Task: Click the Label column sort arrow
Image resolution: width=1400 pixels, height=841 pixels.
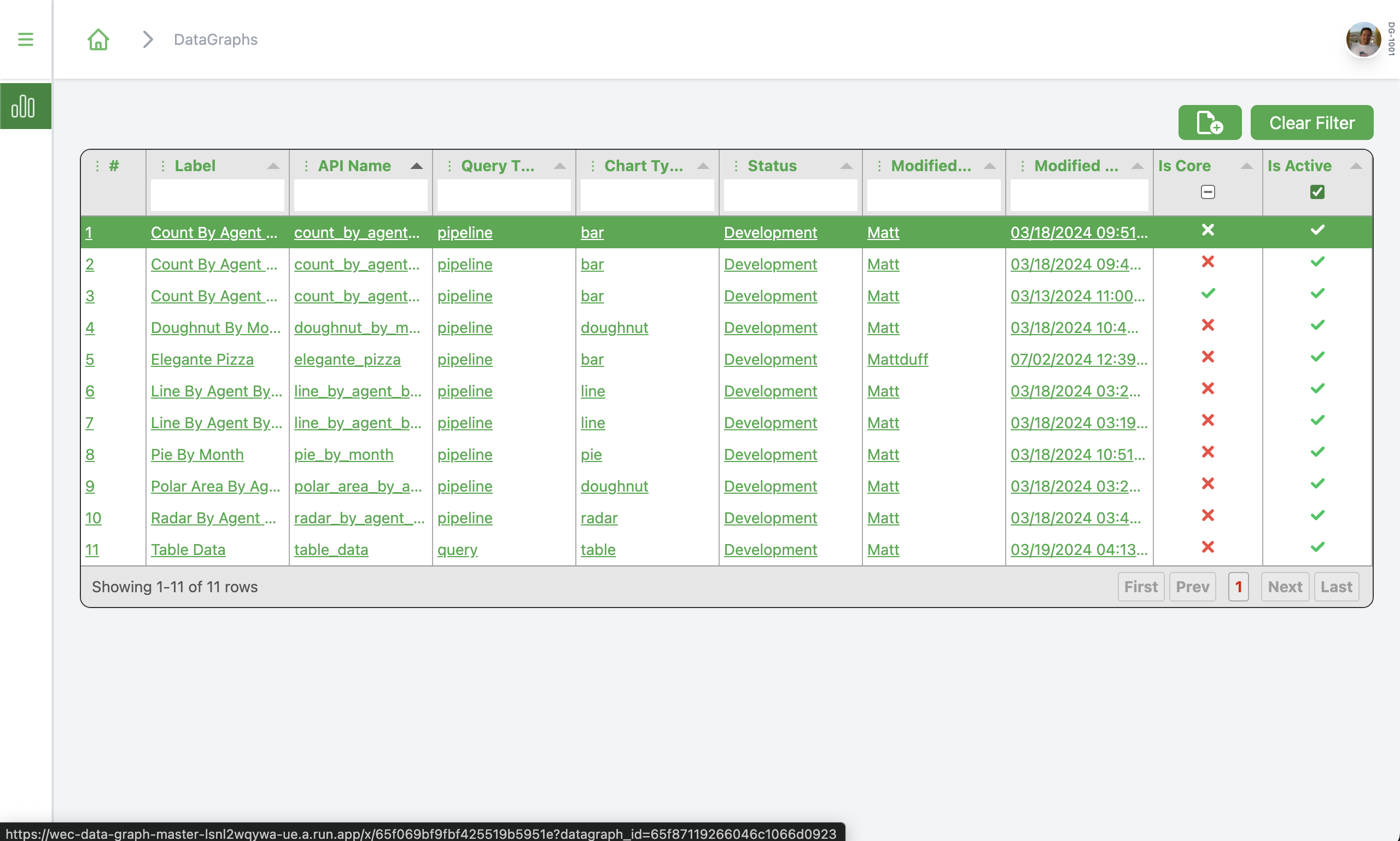Action: (x=275, y=166)
